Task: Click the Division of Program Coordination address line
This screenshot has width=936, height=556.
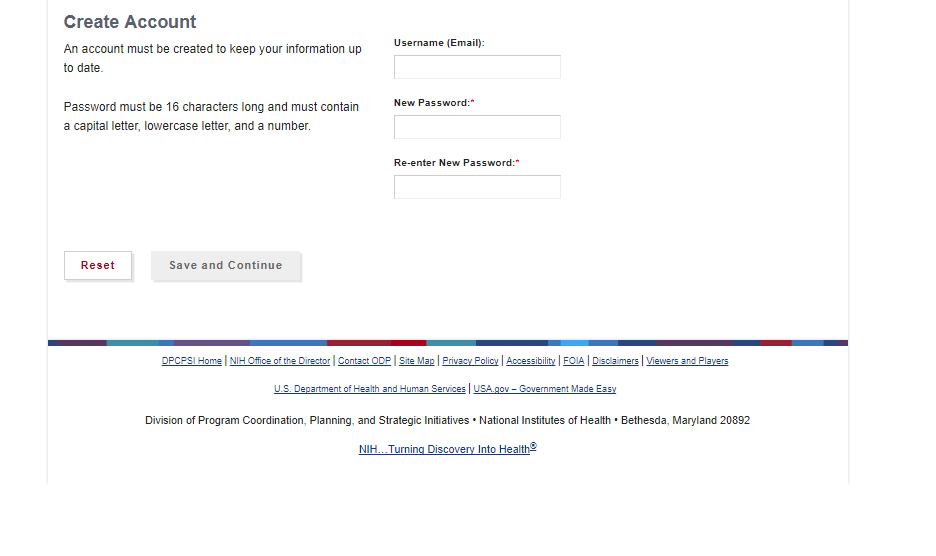Action: 448,420
